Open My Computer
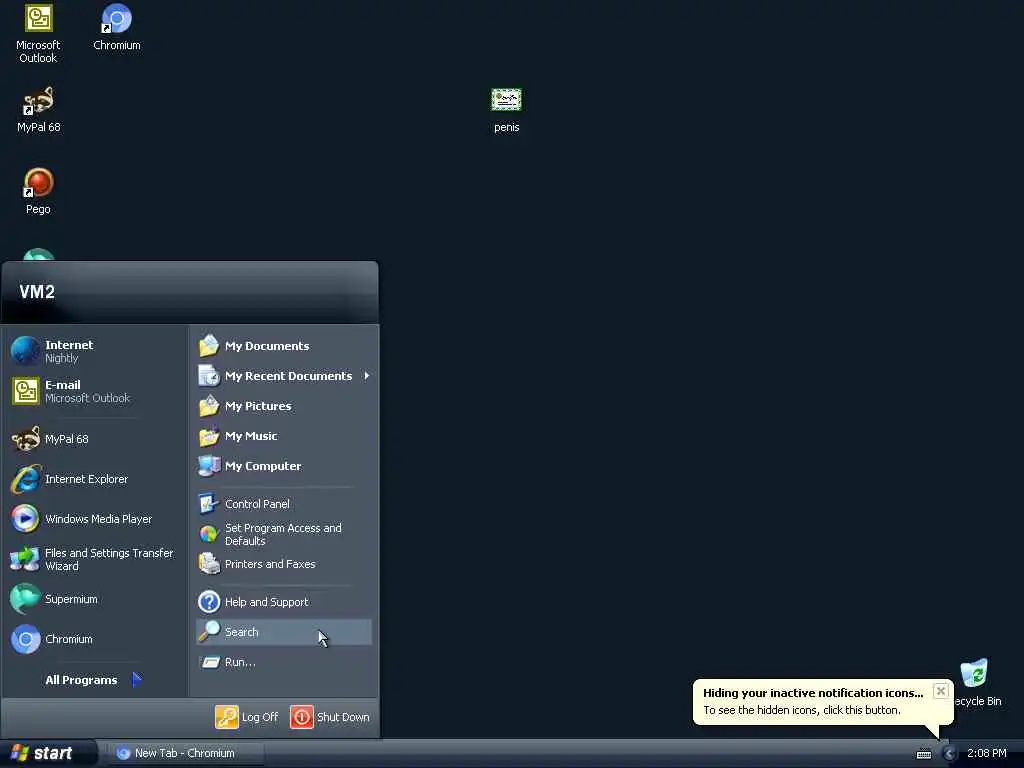Screen dimensions: 1024x768 283,466
